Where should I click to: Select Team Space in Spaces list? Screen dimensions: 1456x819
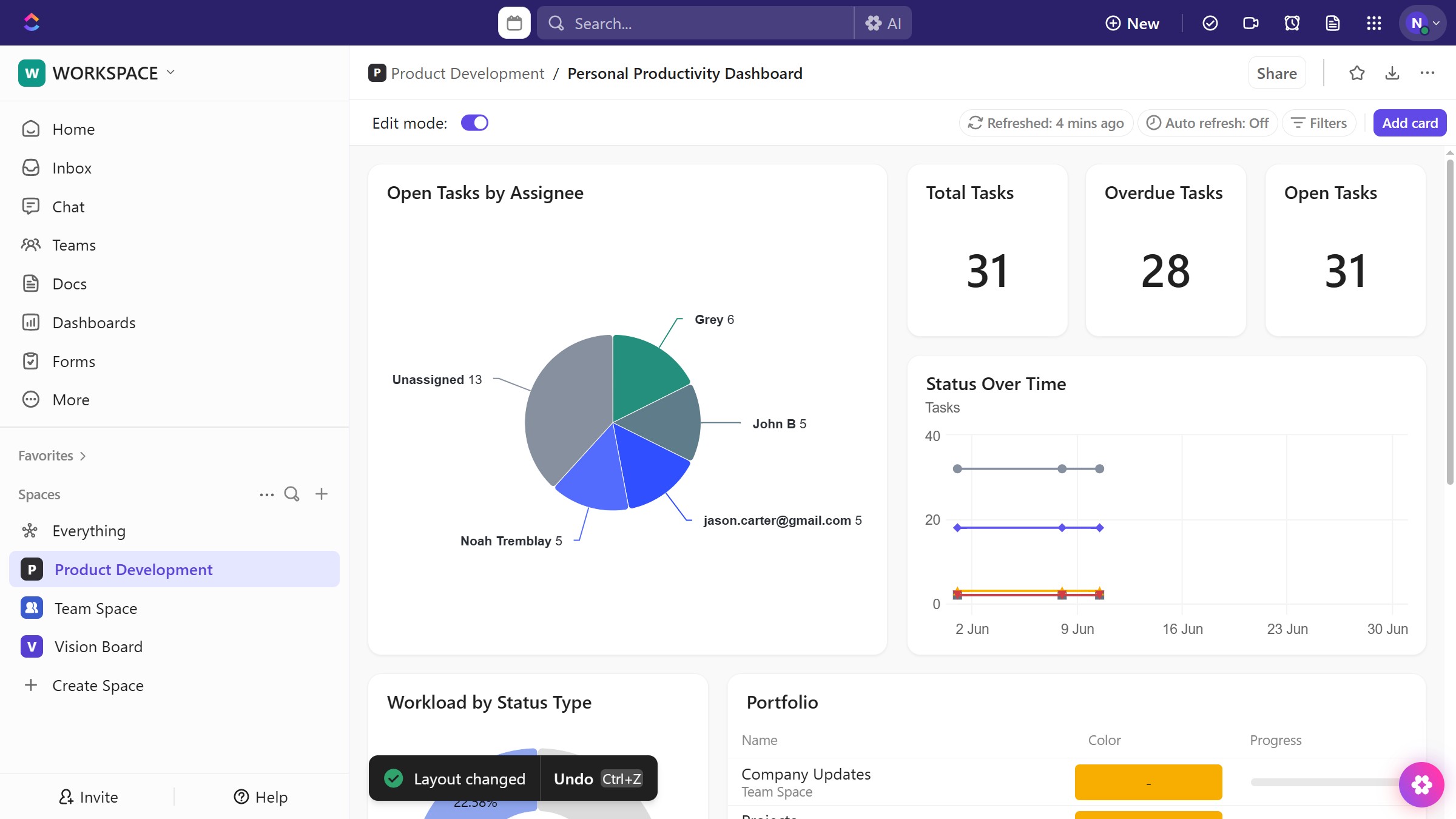(x=95, y=608)
